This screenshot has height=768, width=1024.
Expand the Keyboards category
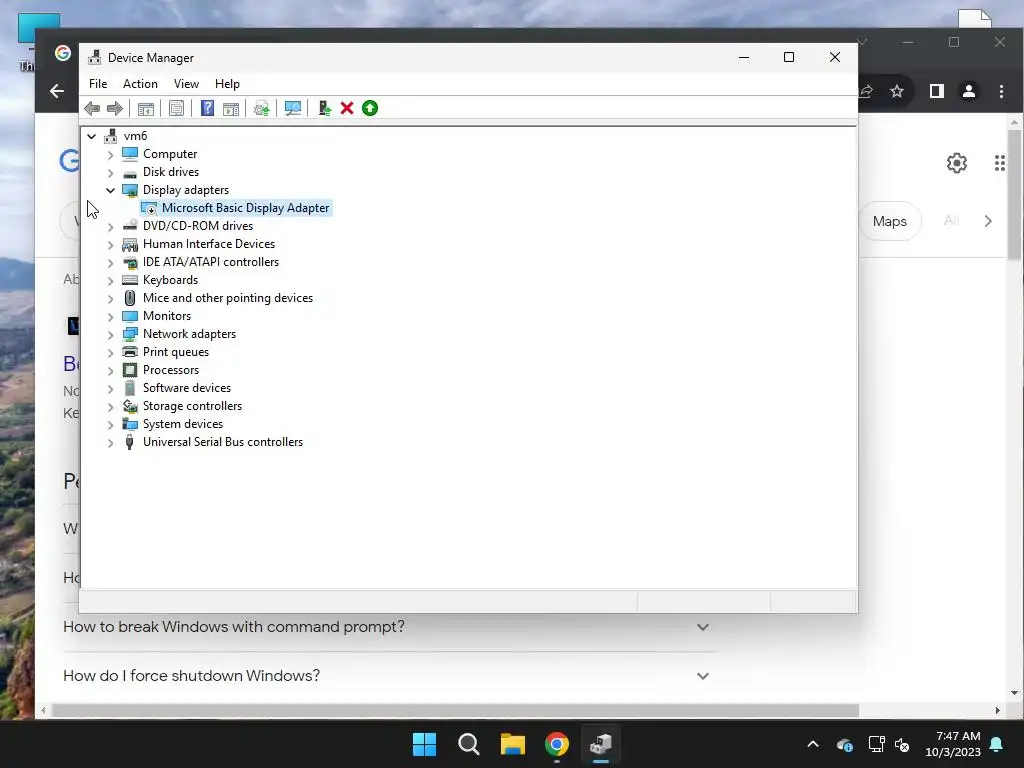coord(110,281)
